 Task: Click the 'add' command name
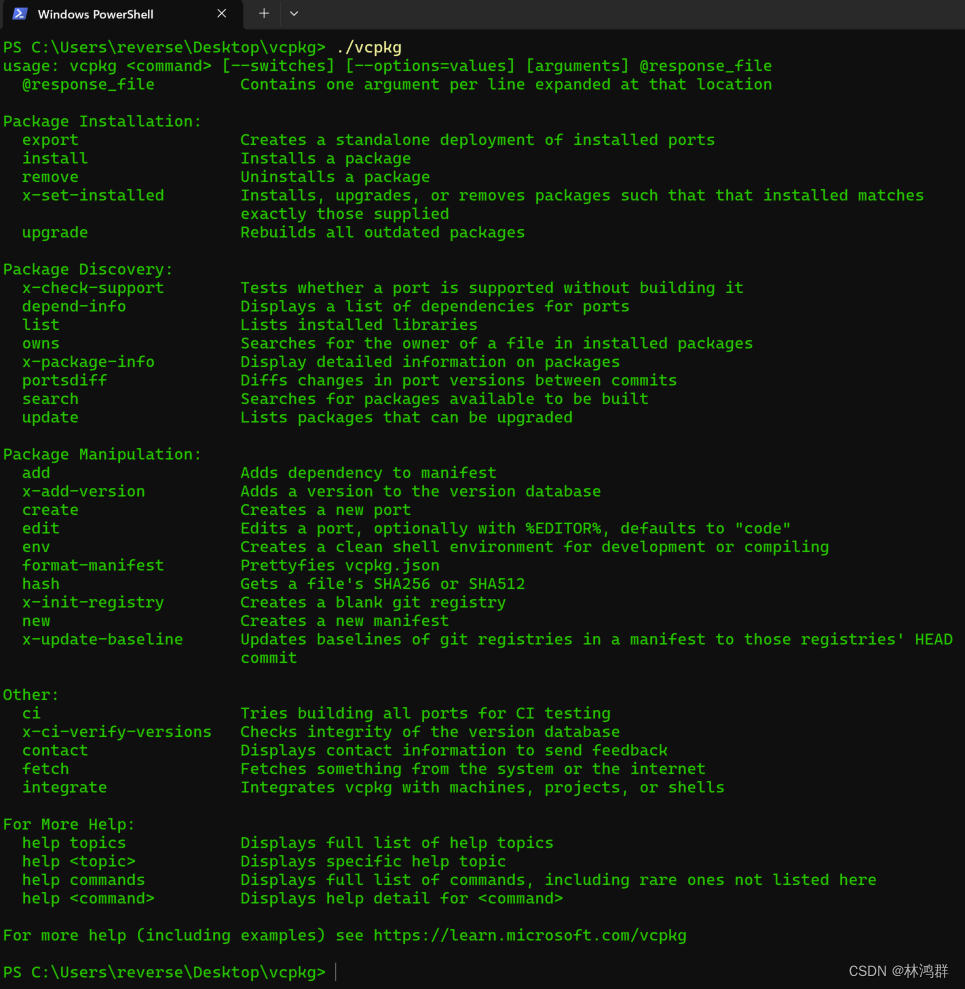coord(36,473)
